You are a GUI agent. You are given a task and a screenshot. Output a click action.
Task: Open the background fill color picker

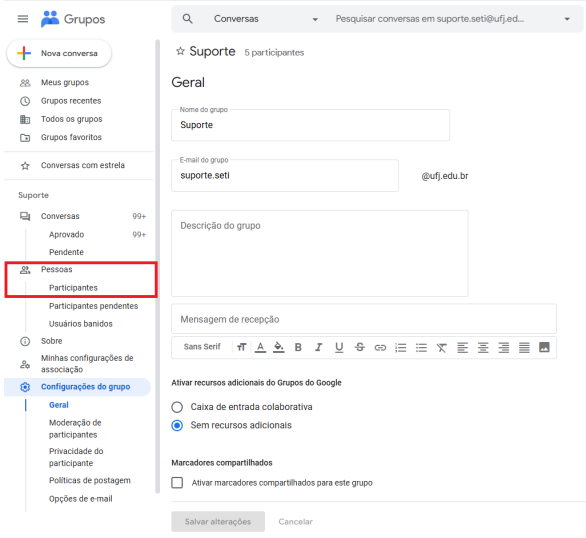tap(278, 347)
